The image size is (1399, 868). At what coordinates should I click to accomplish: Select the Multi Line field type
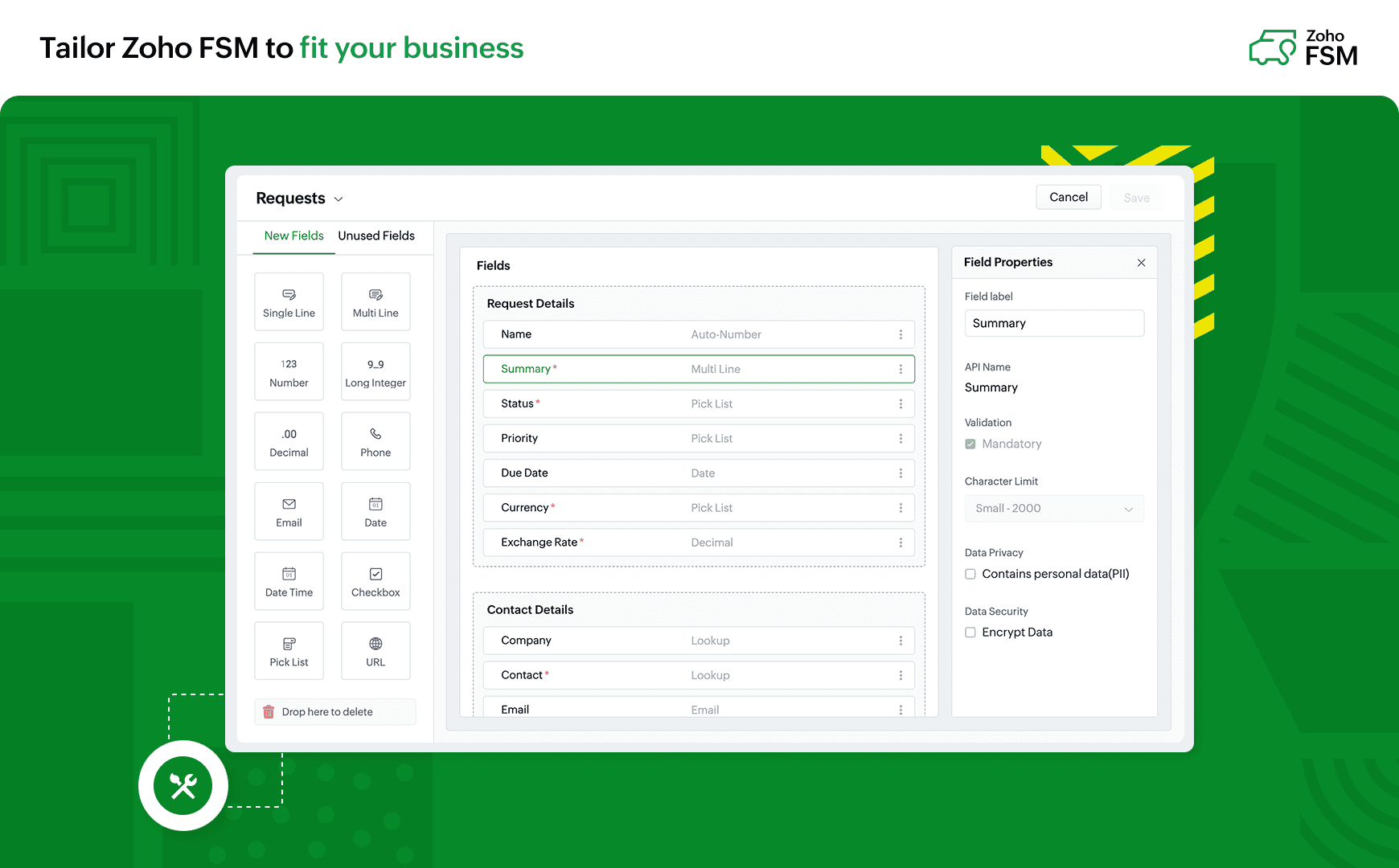tap(375, 301)
